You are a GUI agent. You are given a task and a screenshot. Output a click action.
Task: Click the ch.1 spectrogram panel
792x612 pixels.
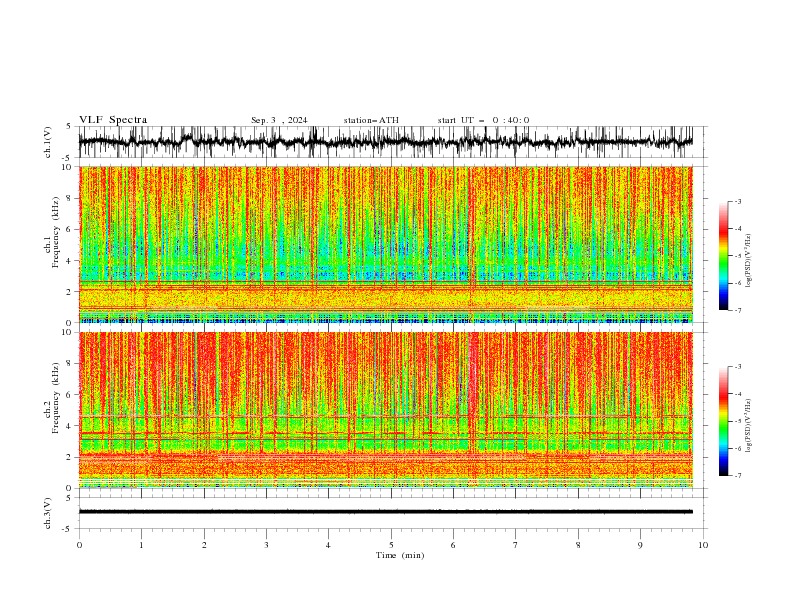pyautogui.click(x=386, y=244)
